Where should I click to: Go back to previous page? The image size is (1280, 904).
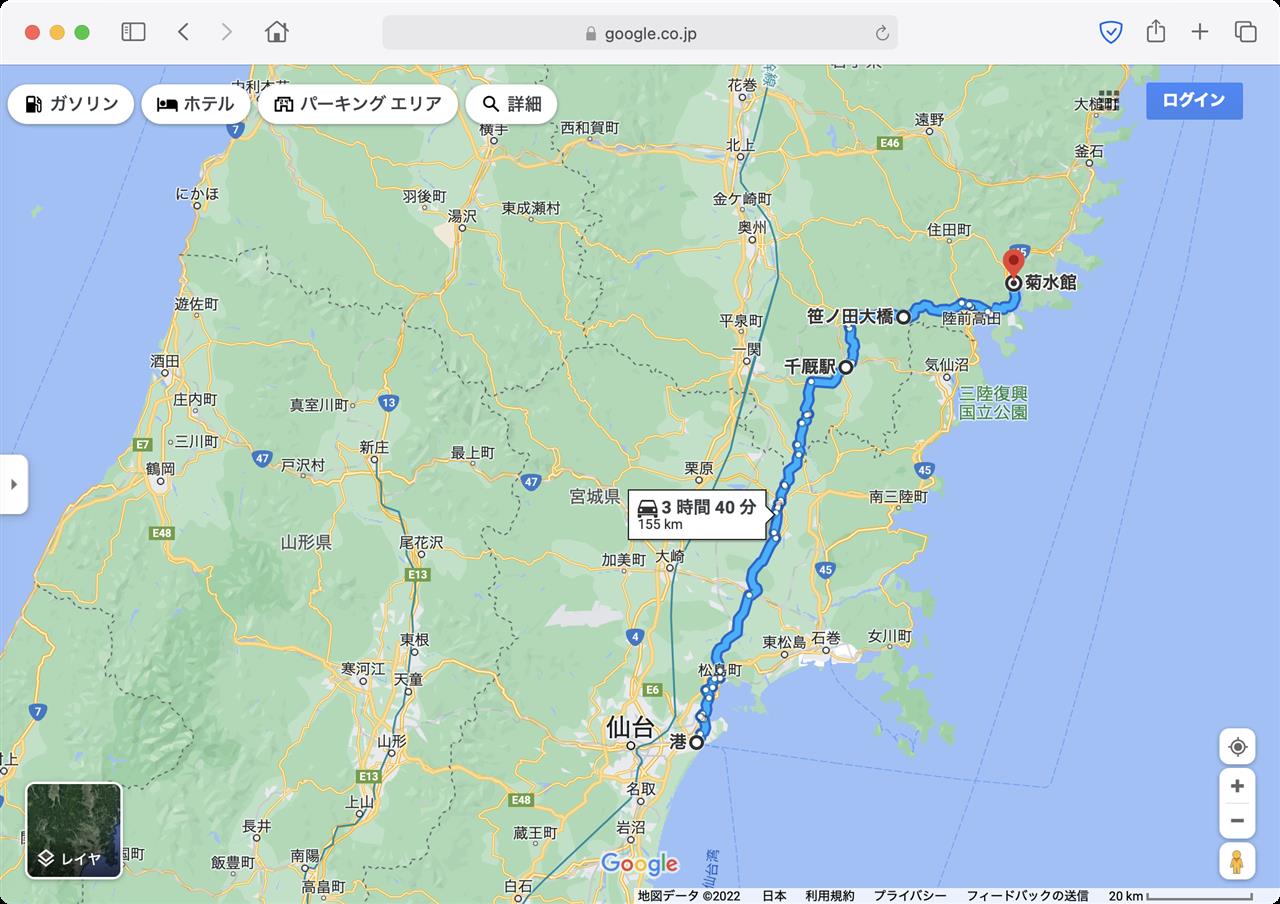point(183,32)
